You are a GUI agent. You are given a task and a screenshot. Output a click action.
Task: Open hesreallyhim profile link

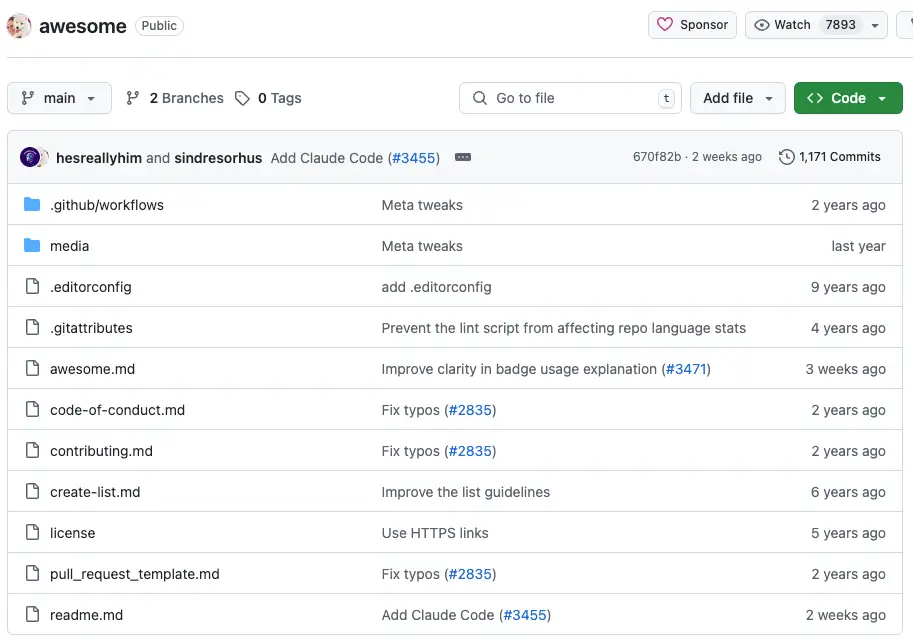tap(99, 158)
